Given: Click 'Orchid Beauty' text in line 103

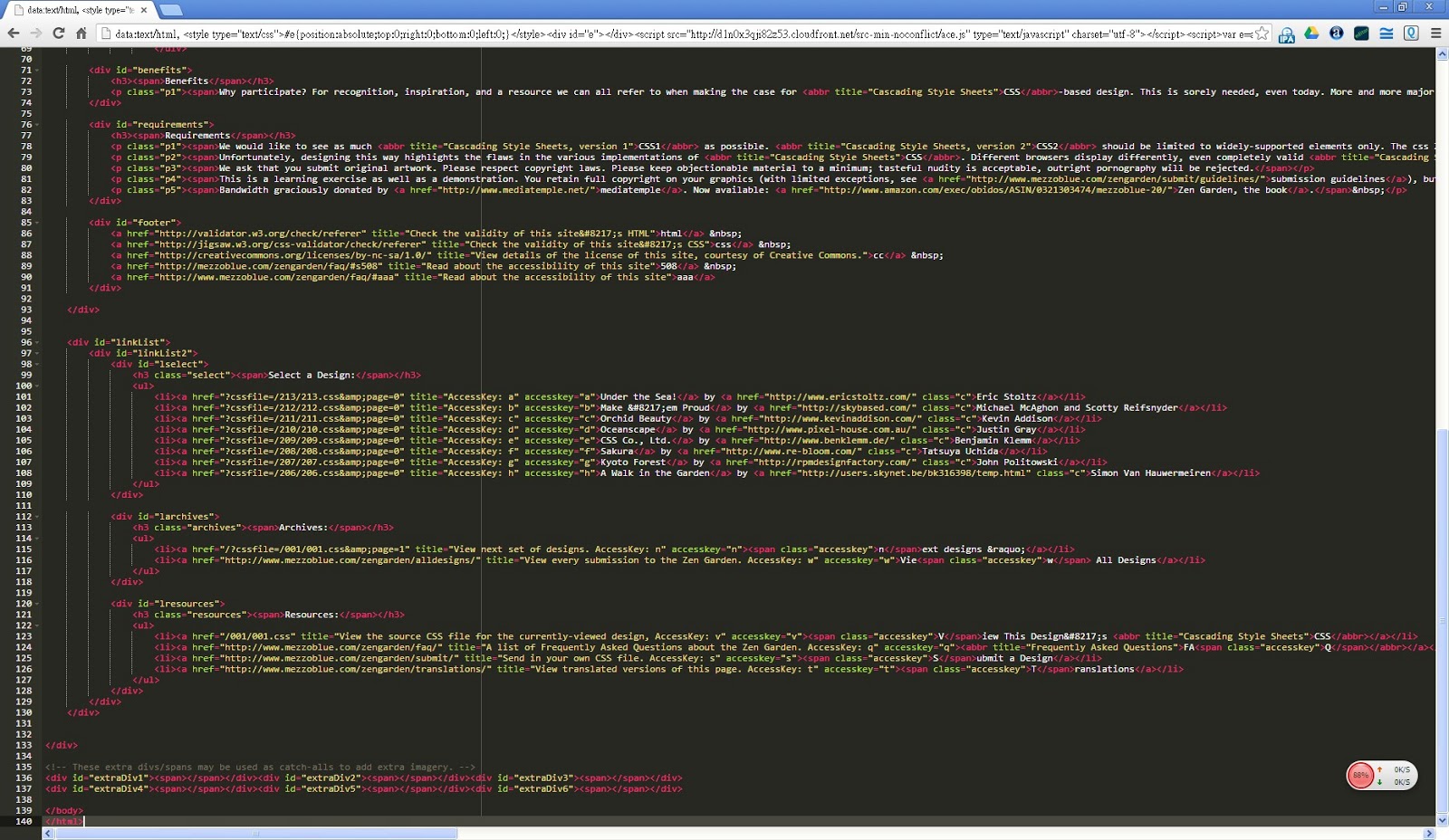Looking at the screenshot, I should point(636,419).
